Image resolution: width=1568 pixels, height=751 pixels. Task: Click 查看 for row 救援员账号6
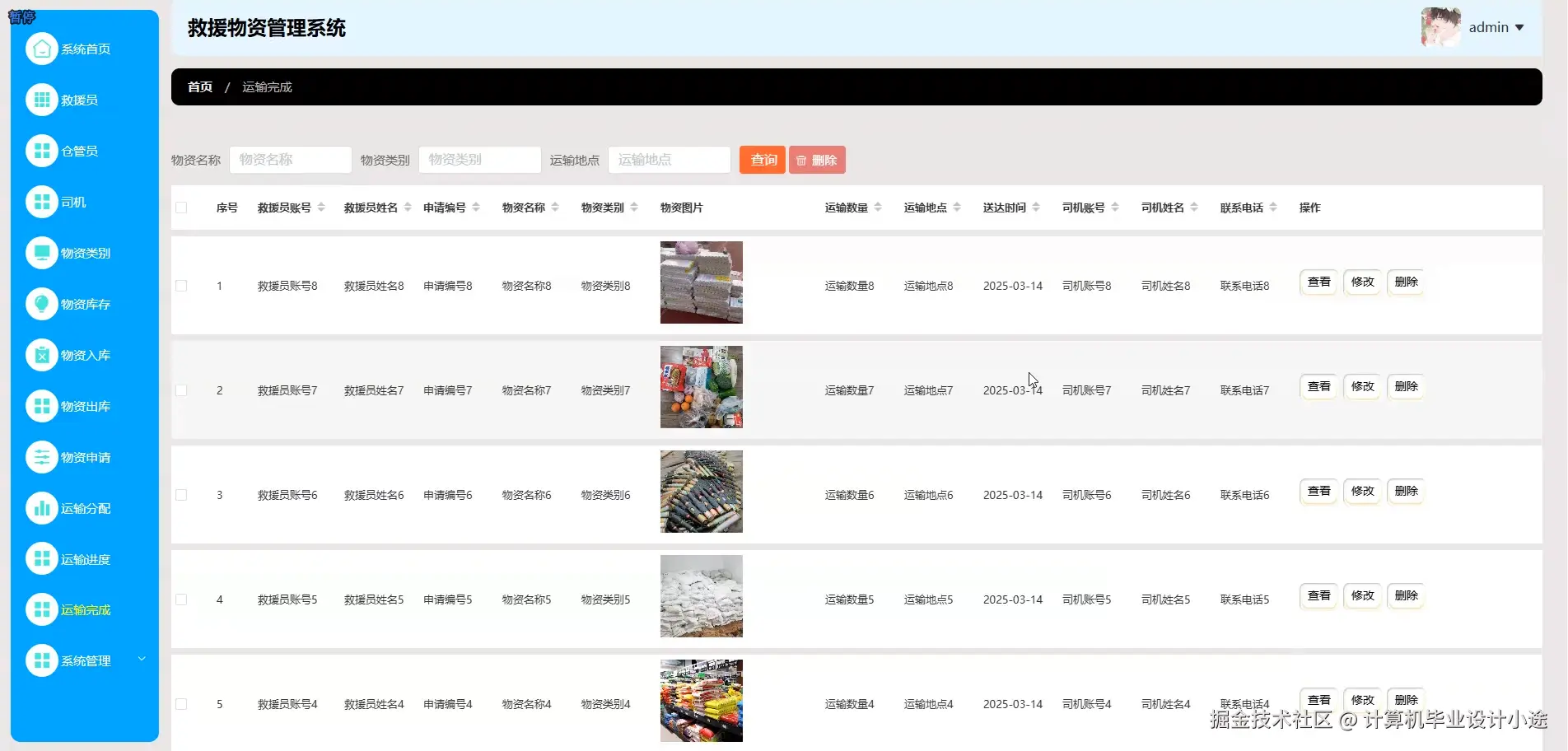(1318, 492)
